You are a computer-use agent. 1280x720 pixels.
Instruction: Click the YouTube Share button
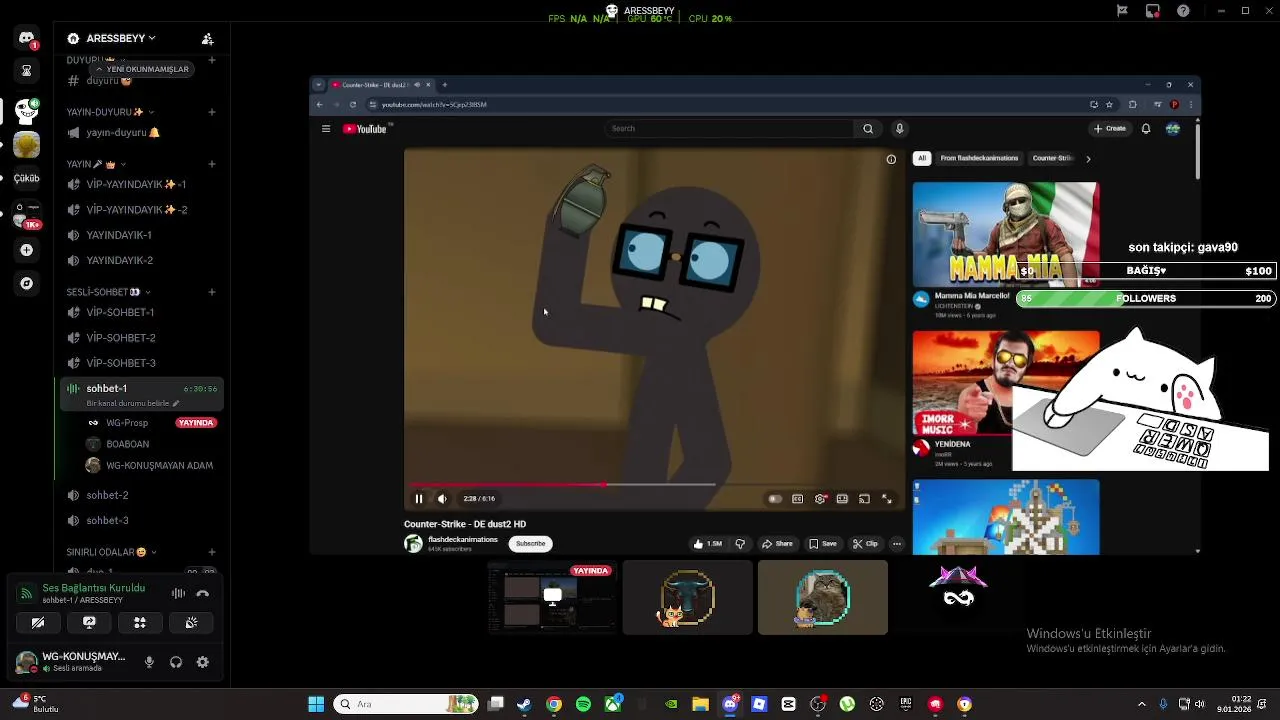pos(777,544)
